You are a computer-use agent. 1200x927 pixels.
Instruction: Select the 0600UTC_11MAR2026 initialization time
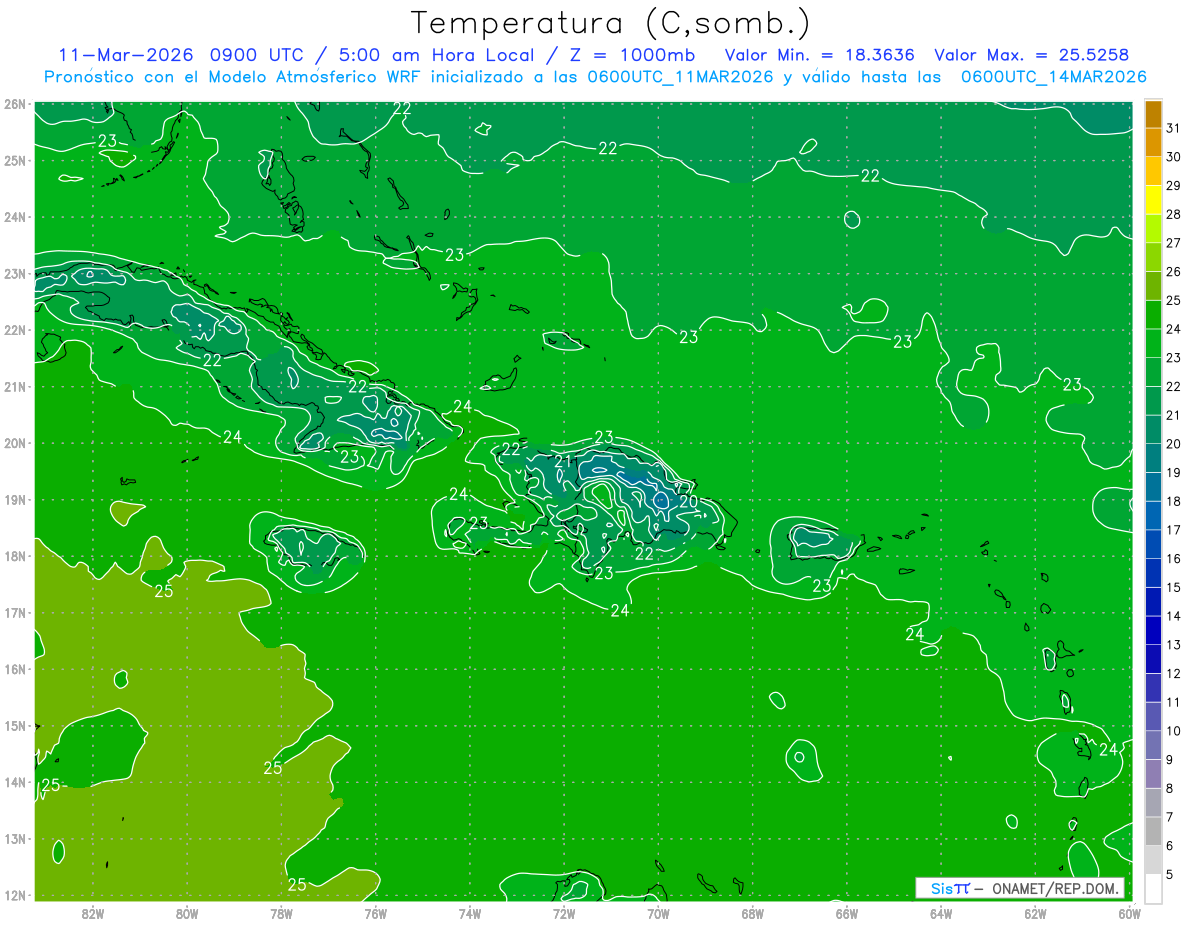click(x=680, y=77)
